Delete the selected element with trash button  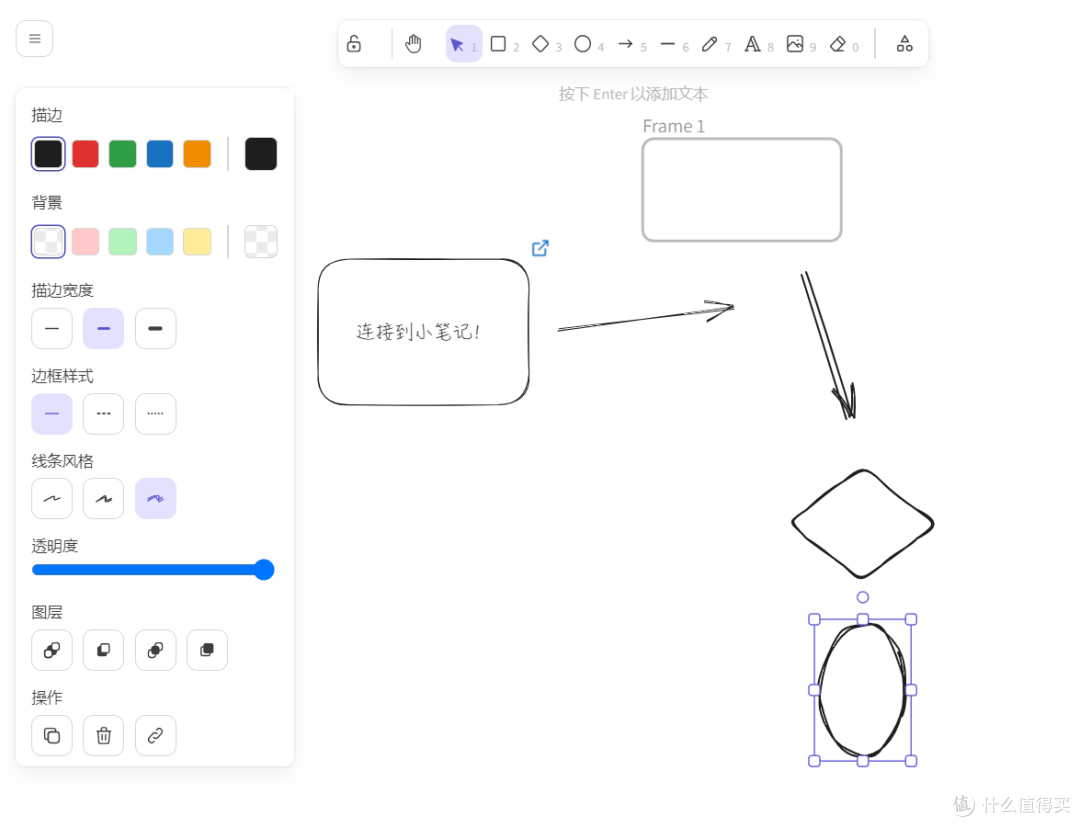(104, 736)
